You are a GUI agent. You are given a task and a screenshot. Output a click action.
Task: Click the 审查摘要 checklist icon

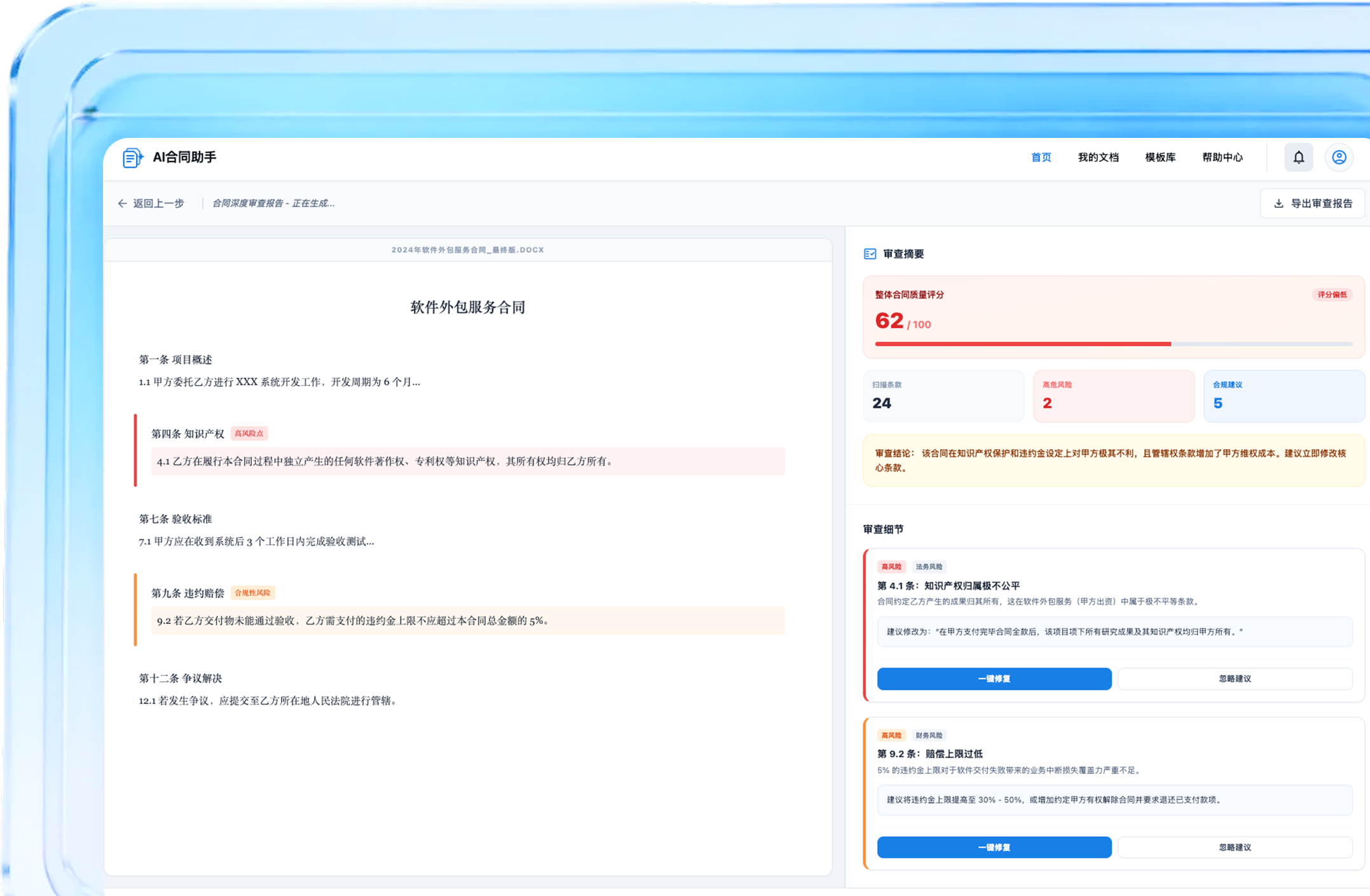coord(870,254)
